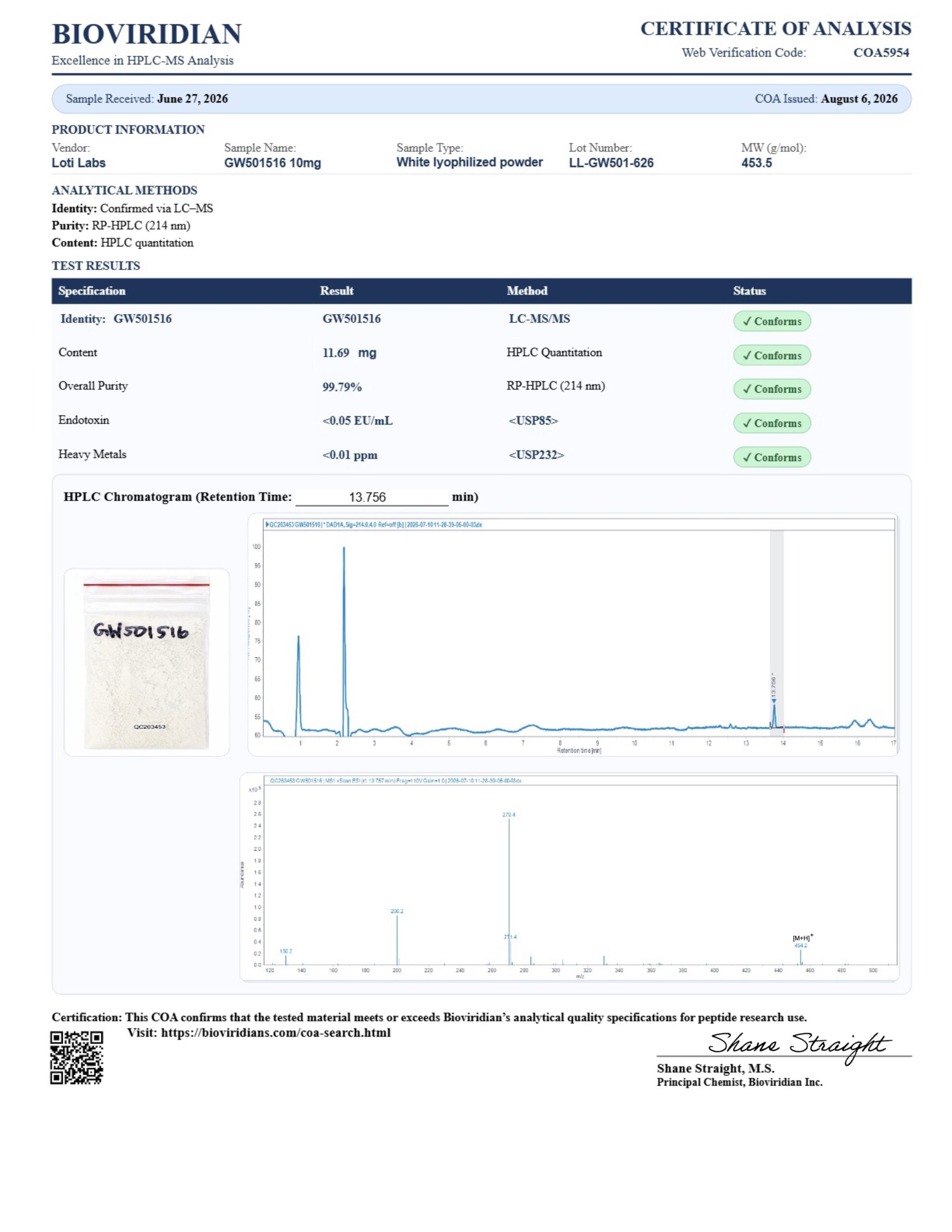Click the [M+H]+ 454.2 peak label
The width and height of the screenshot is (952, 1232).
[x=802, y=941]
